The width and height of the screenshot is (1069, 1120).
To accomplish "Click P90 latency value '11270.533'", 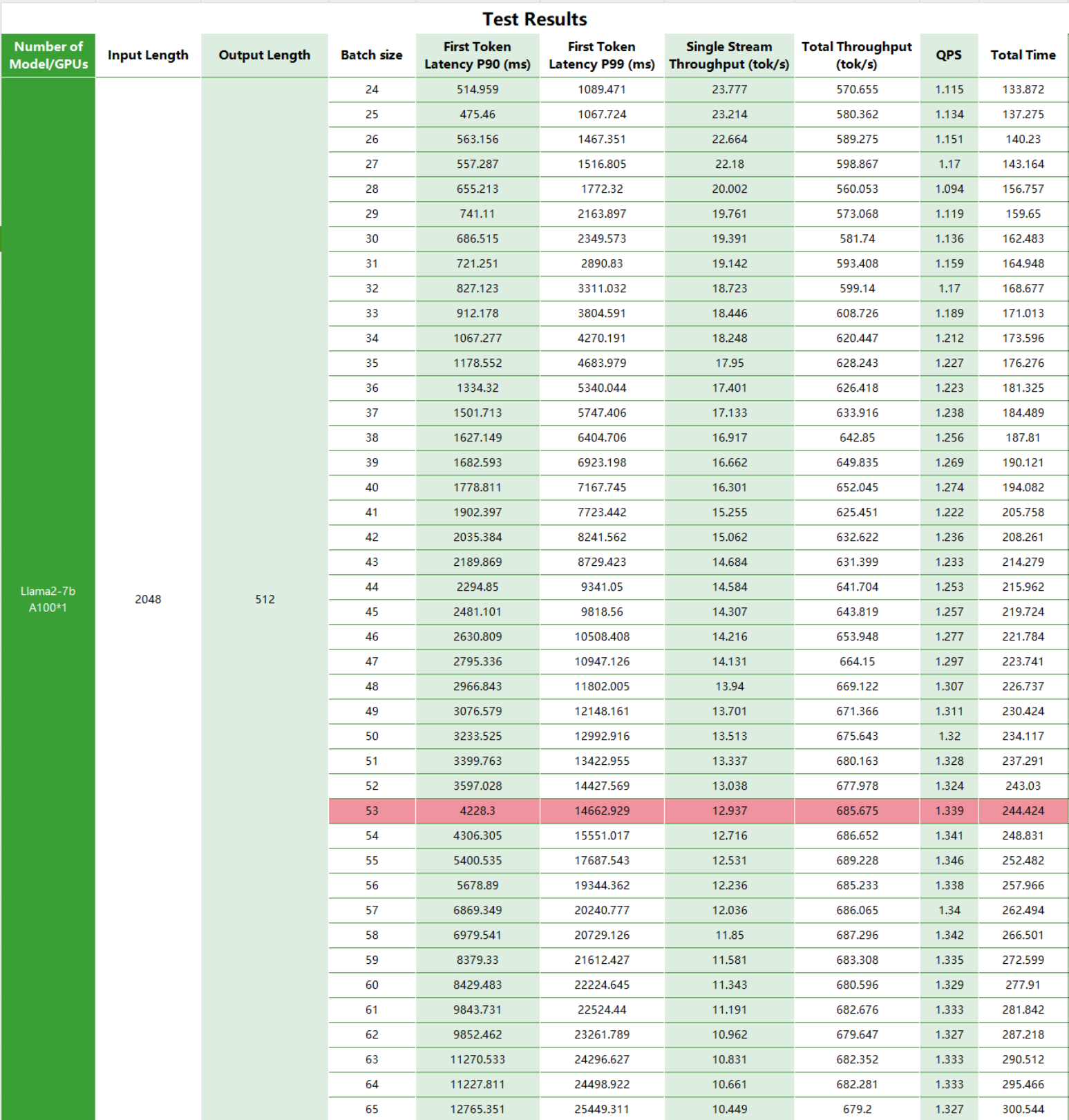I will pos(477,1059).
